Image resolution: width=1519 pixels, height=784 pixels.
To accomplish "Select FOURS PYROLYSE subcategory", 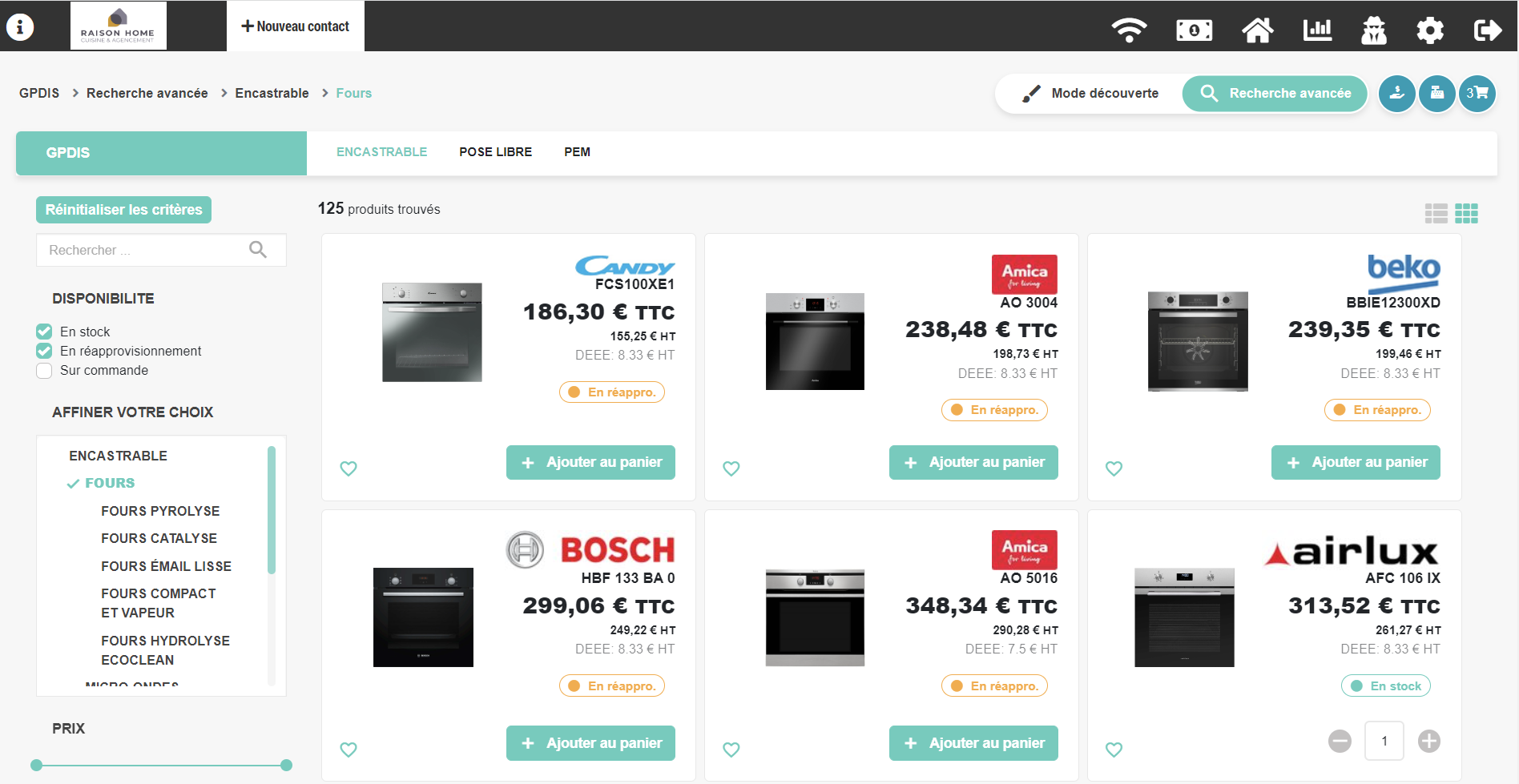I will point(160,511).
